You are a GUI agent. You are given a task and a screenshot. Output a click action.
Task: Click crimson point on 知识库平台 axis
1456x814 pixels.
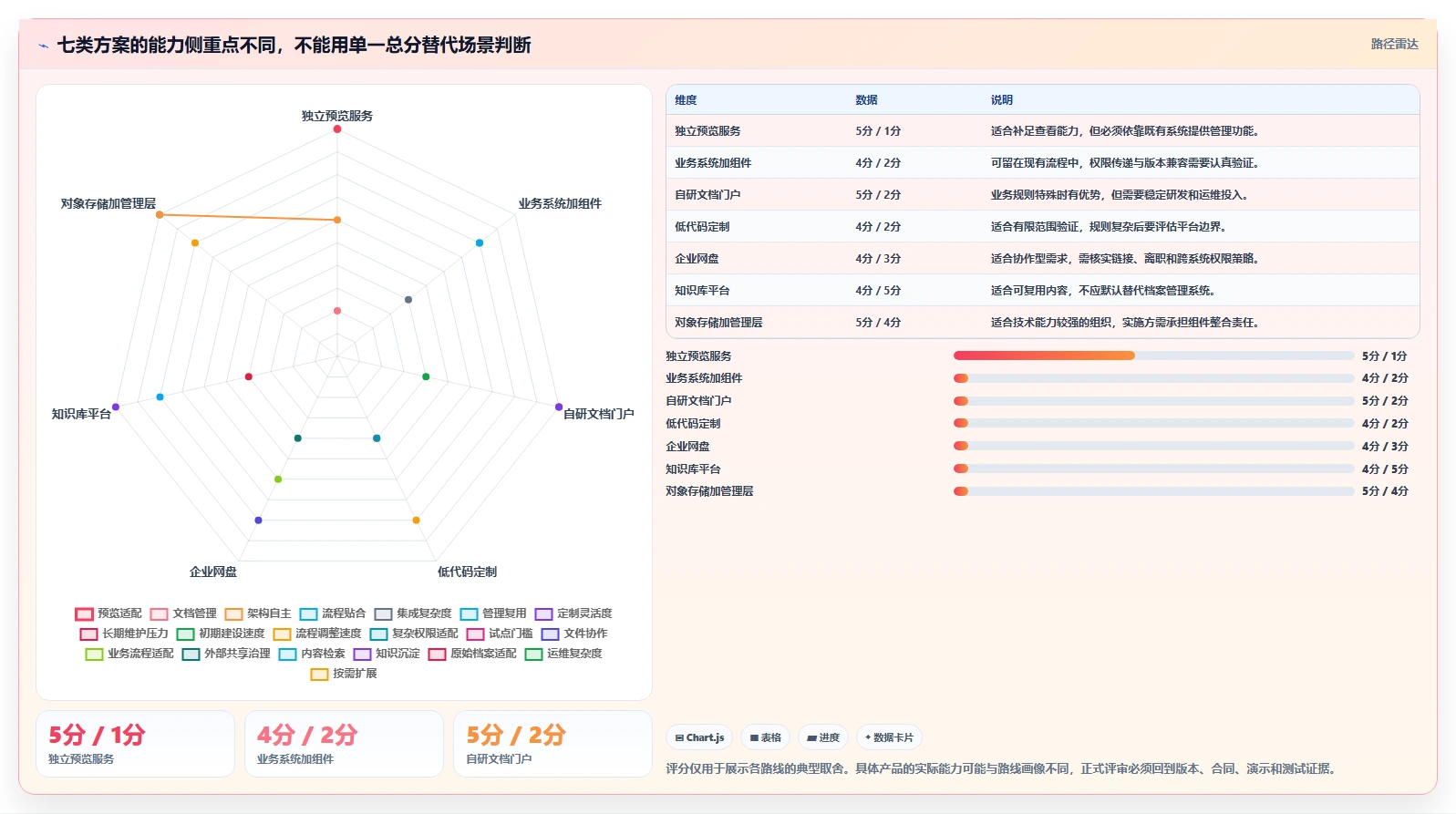coord(249,376)
